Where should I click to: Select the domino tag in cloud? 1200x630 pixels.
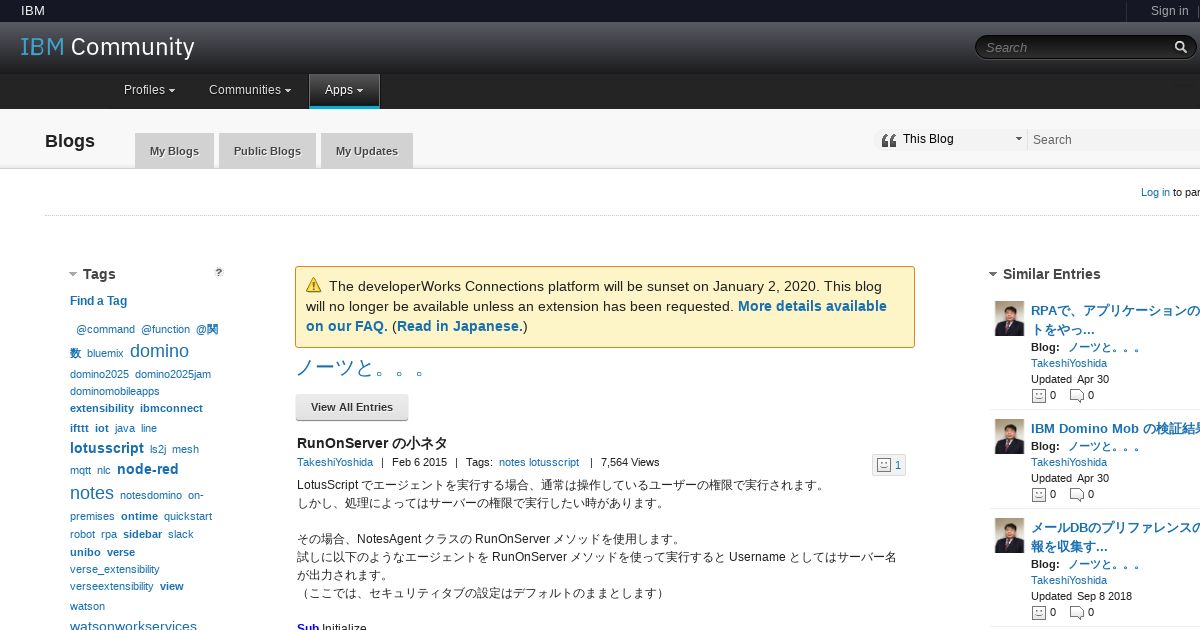(x=159, y=351)
